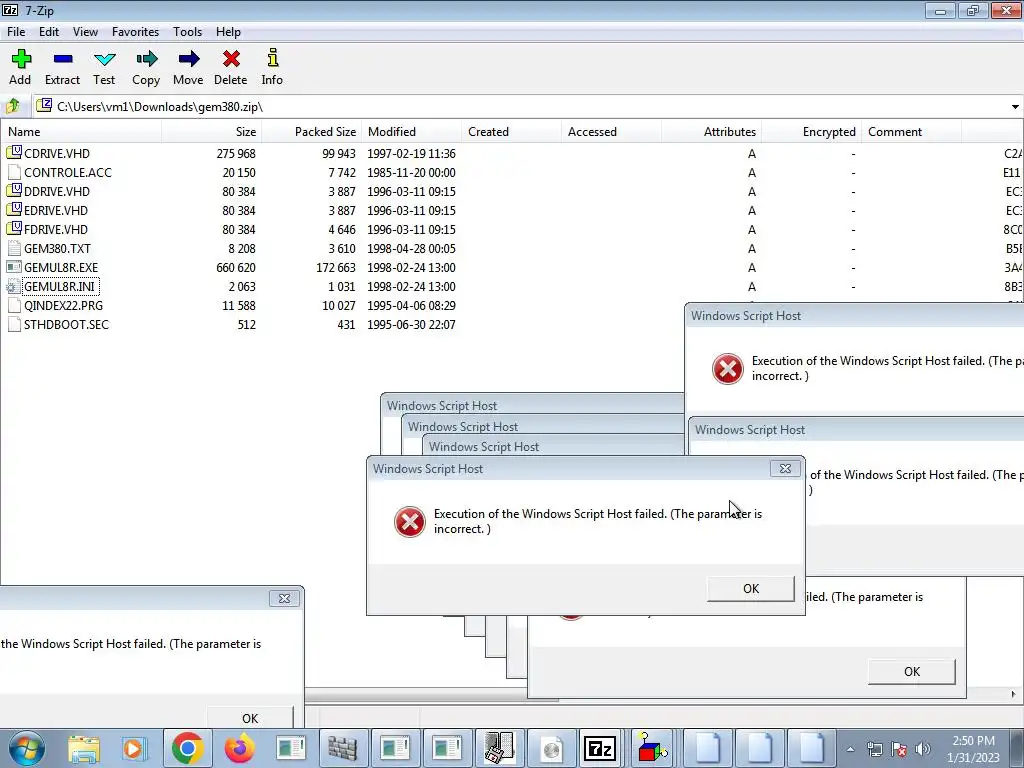The width and height of the screenshot is (1024, 768).
Task: Click OK in the frontmost Script Host dialog
Action: [751, 588]
